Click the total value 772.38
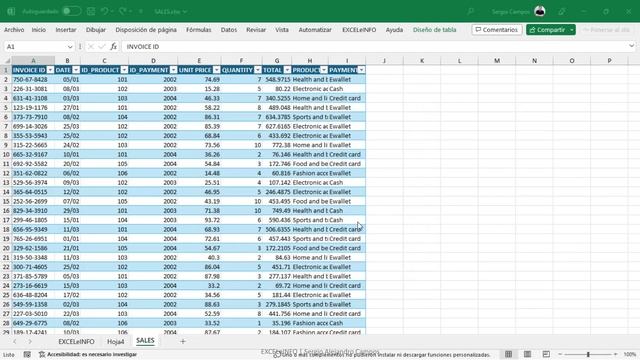640x360 pixels. coord(277,145)
